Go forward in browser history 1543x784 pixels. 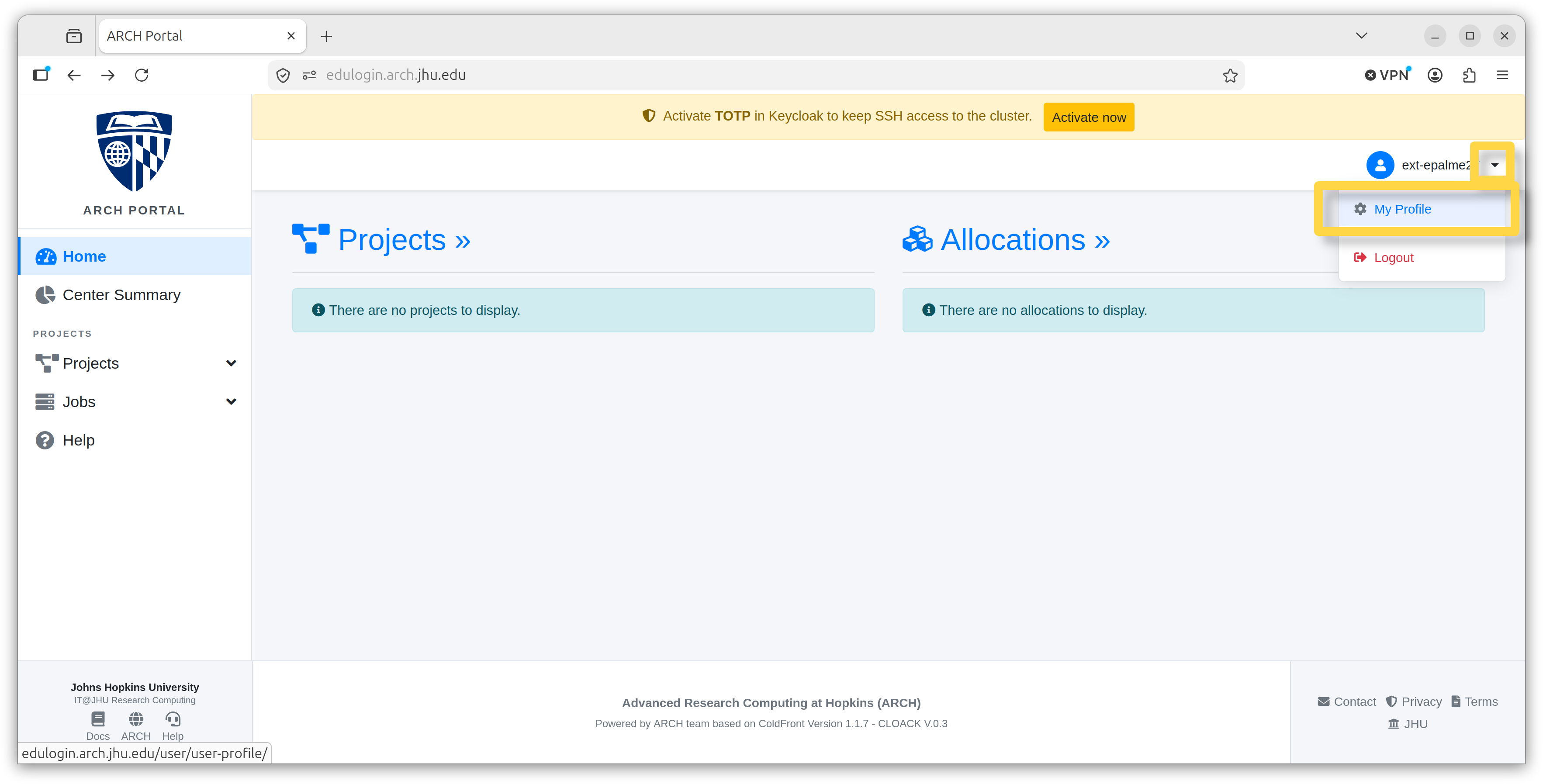click(108, 75)
